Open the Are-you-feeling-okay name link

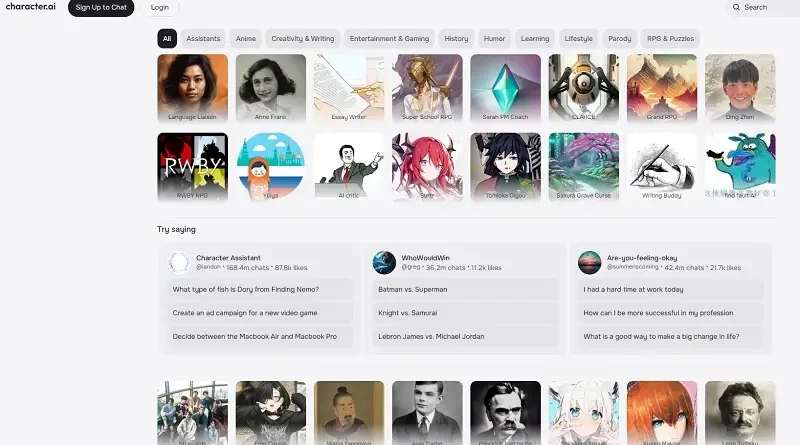642,258
